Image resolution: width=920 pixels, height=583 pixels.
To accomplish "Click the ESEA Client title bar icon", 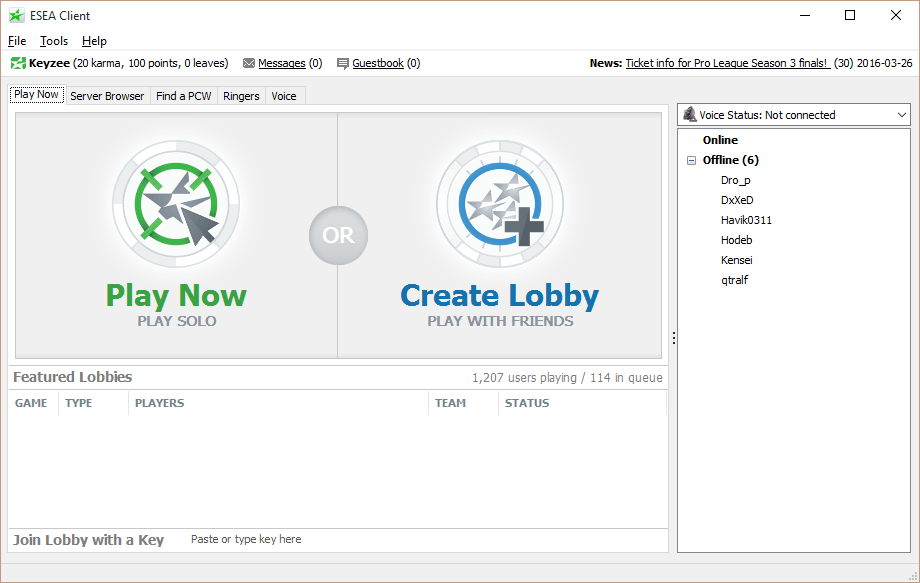I will (16, 16).
